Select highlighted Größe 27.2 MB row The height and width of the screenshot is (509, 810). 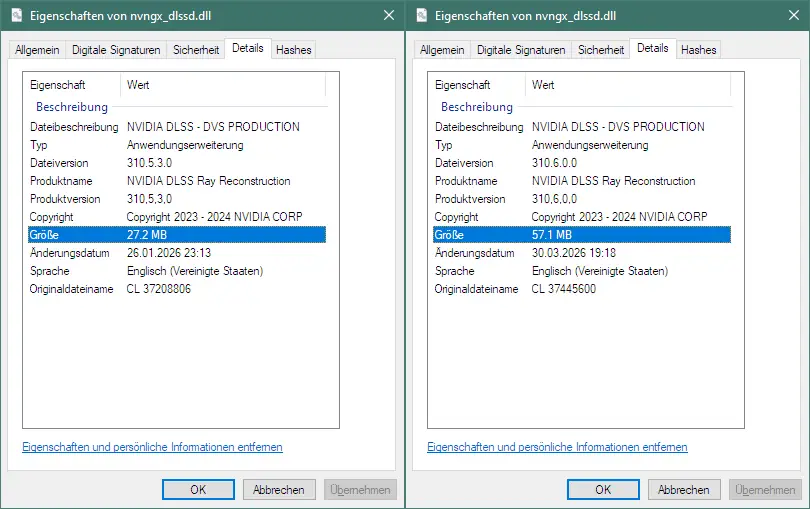[x=177, y=235]
